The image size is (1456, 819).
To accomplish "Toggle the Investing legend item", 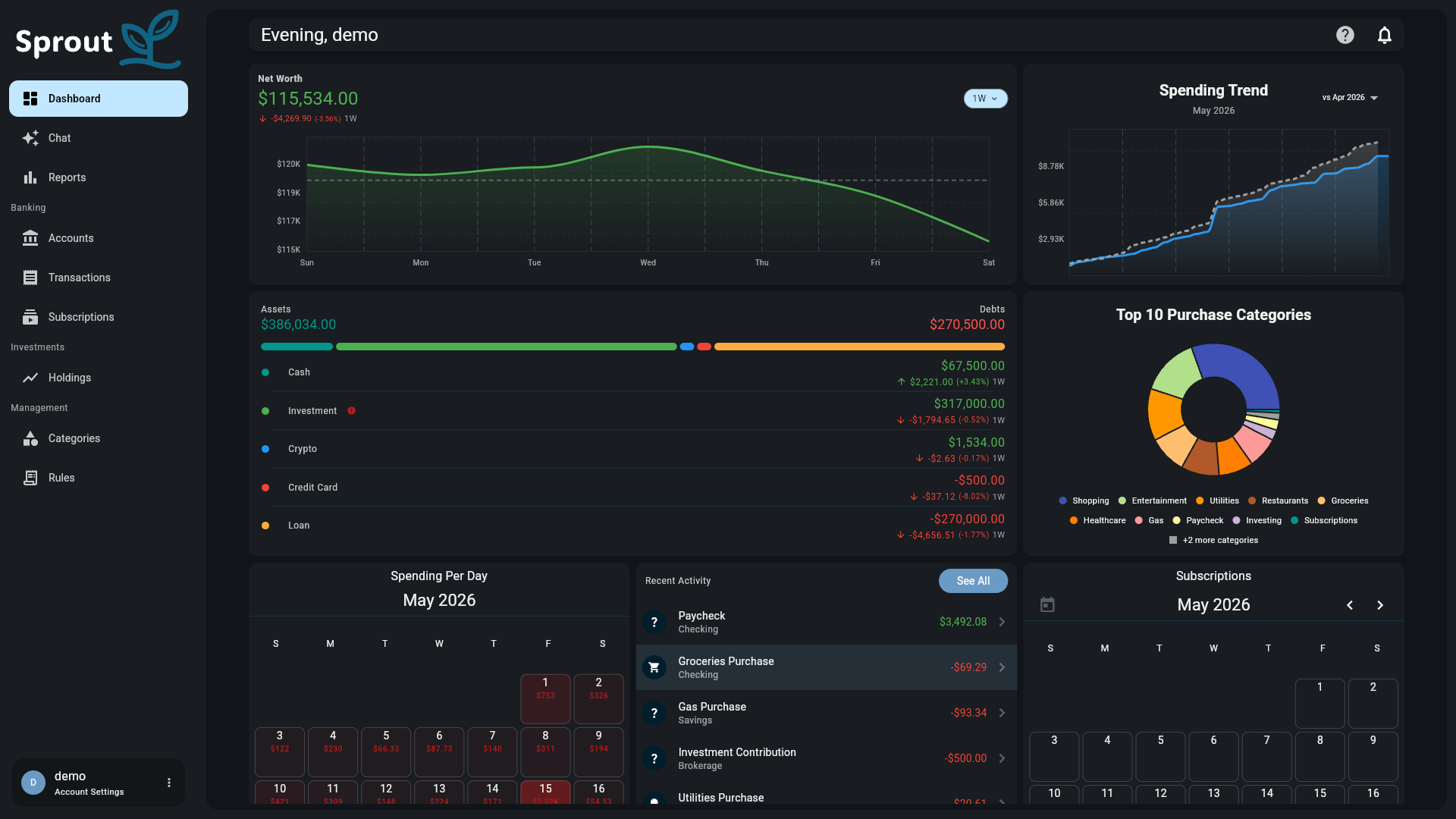I will (1257, 520).
